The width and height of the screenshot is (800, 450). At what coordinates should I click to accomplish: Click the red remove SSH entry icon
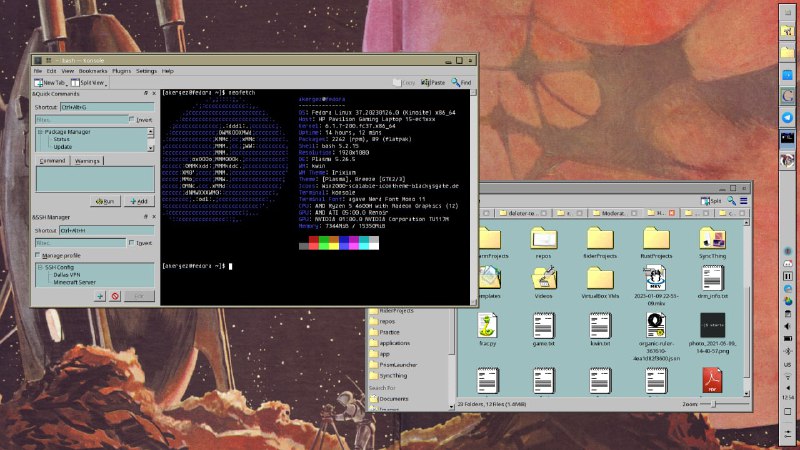click(115, 296)
